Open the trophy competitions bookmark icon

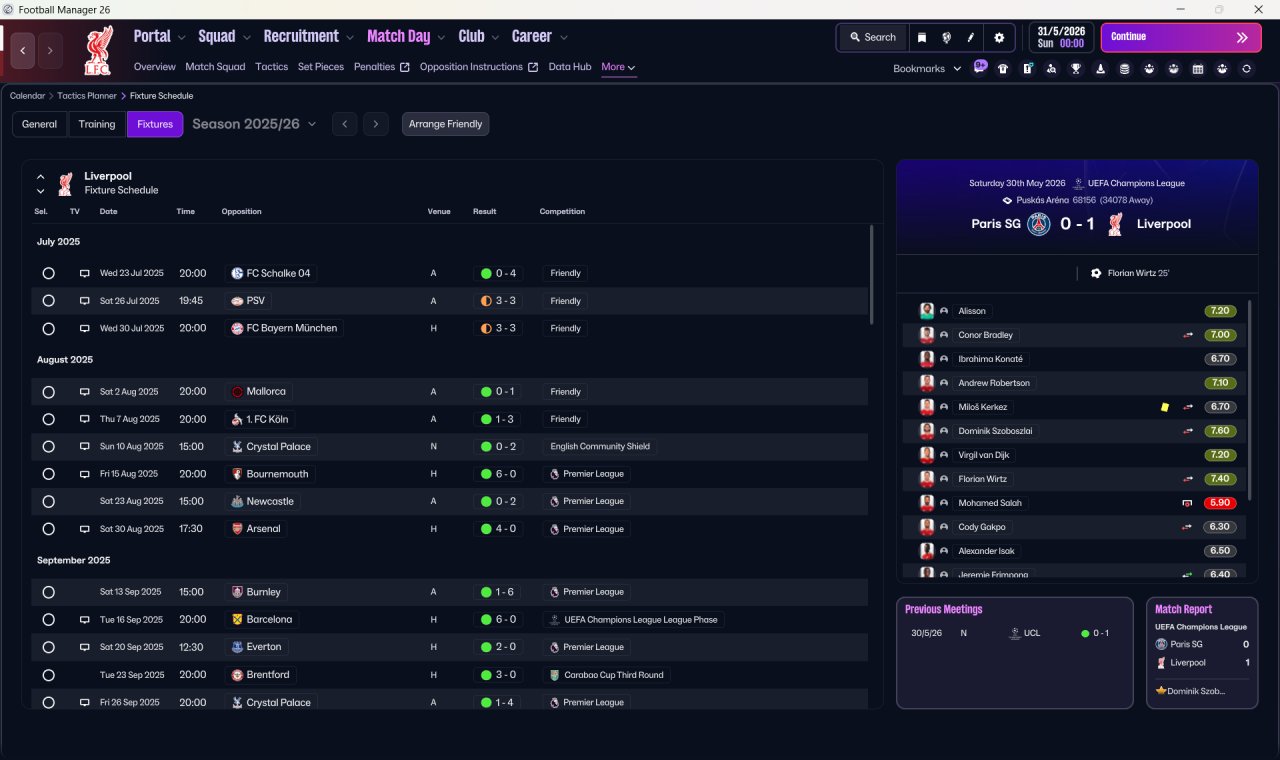pyautogui.click(x=1076, y=69)
